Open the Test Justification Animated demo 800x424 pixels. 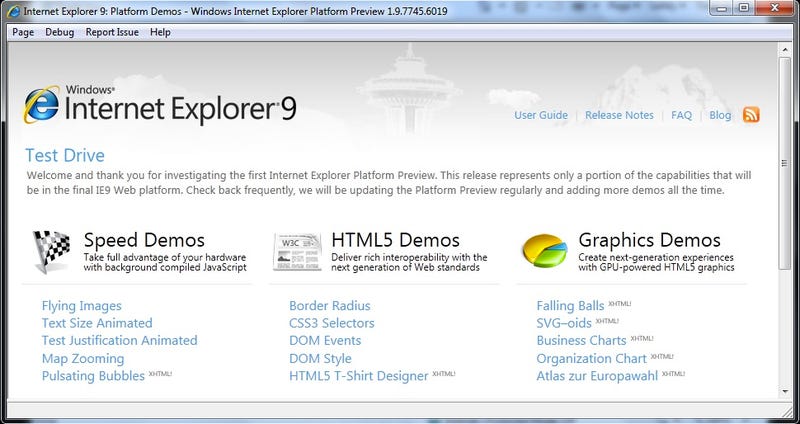point(119,340)
